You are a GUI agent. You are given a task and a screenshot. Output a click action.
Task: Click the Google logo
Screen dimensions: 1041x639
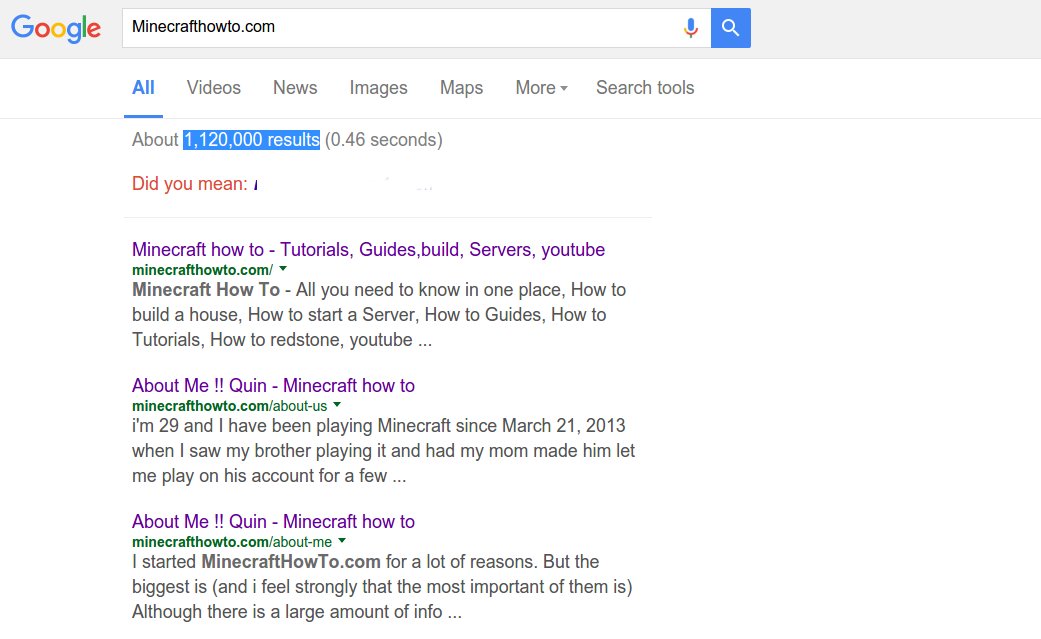(56, 28)
